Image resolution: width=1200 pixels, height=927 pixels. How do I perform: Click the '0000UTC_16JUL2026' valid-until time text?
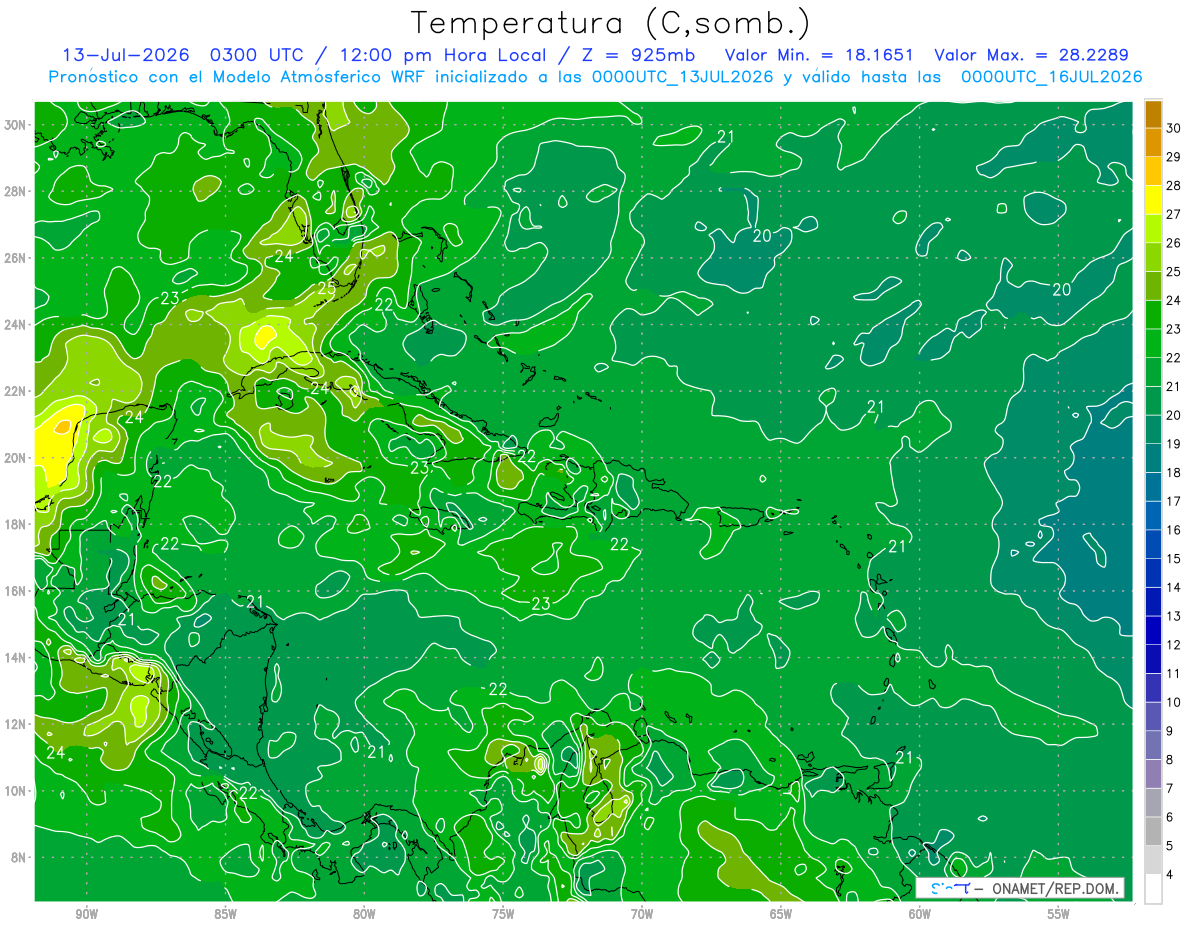pyautogui.click(x=1051, y=77)
